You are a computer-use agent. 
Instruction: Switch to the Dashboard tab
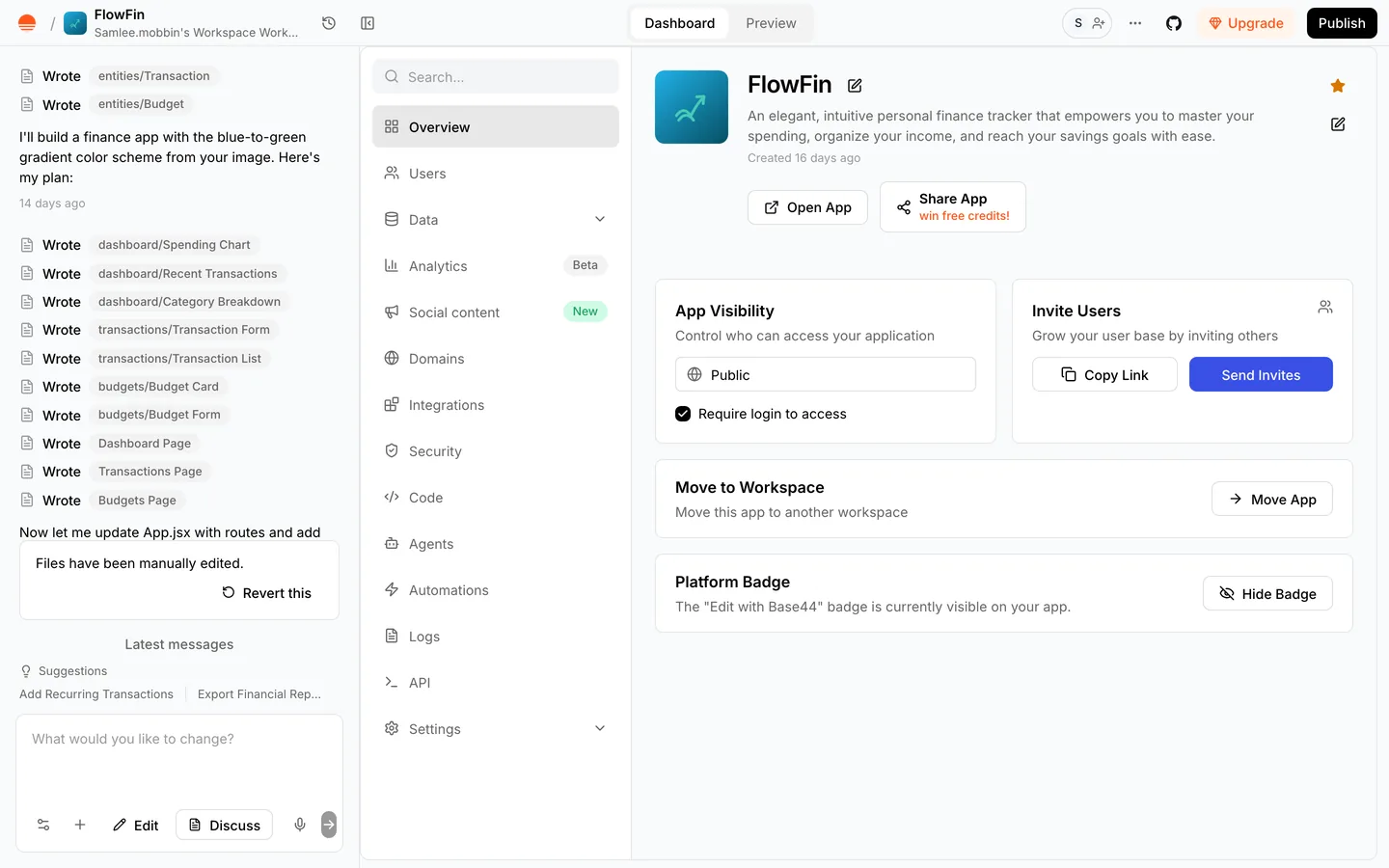680,23
